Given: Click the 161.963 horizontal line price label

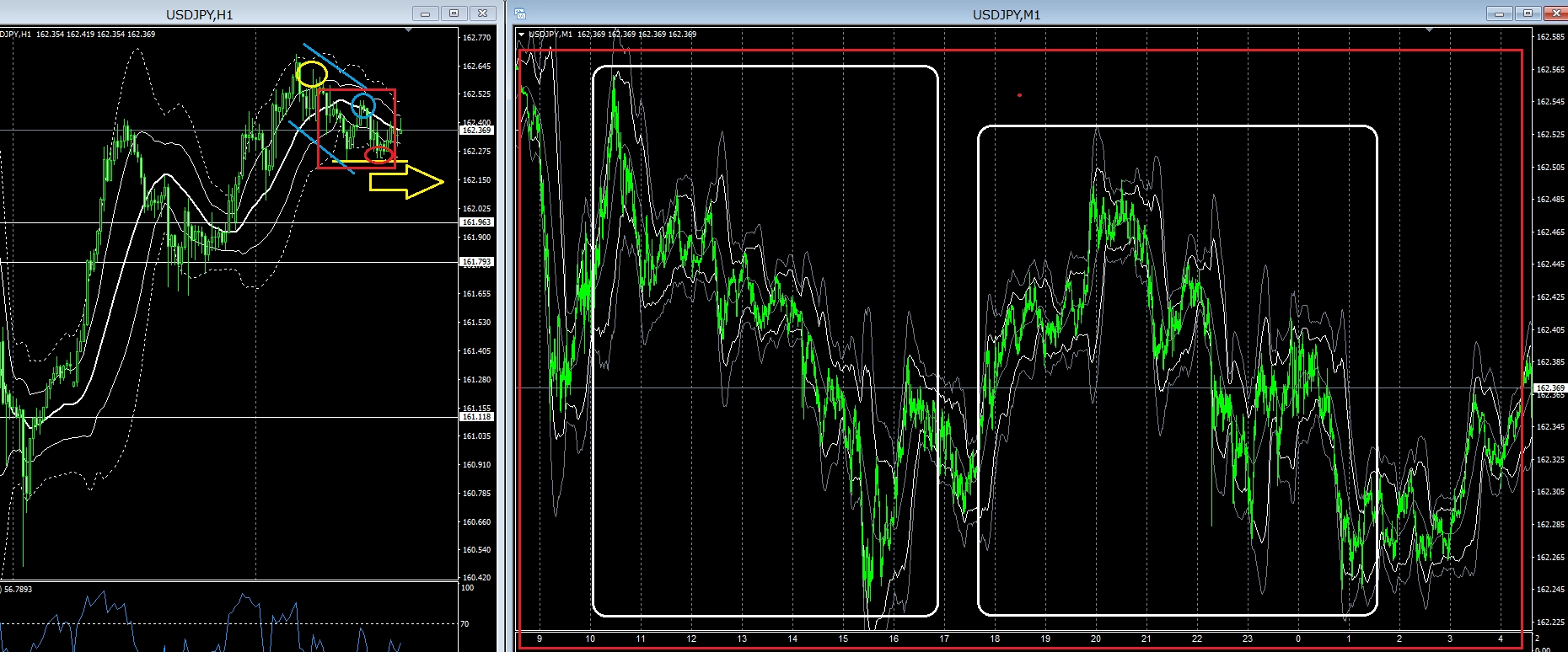Looking at the screenshot, I should pyautogui.click(x=476, y=222).
